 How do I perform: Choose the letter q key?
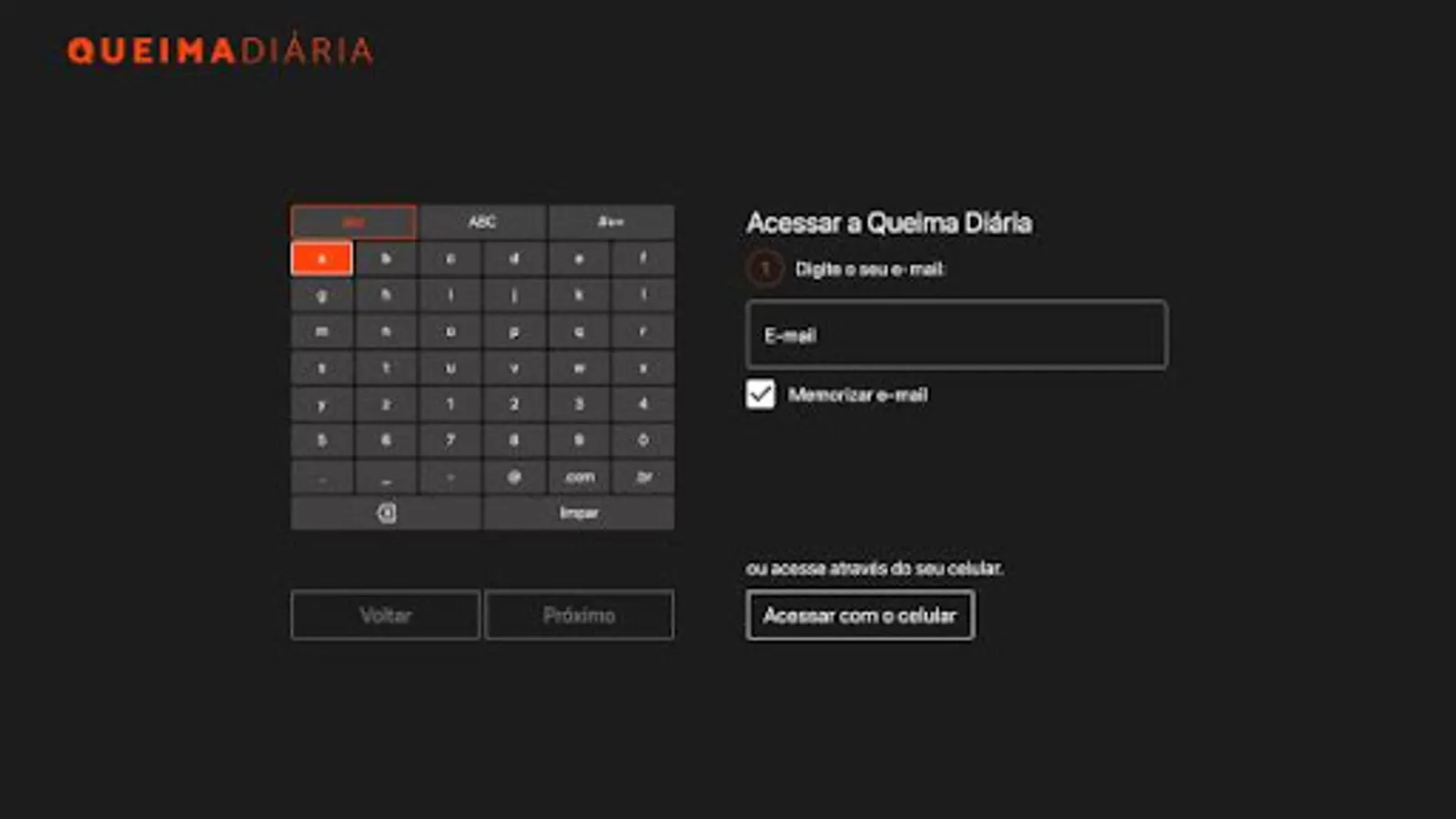pyautogui.click(x=579, y=331)
